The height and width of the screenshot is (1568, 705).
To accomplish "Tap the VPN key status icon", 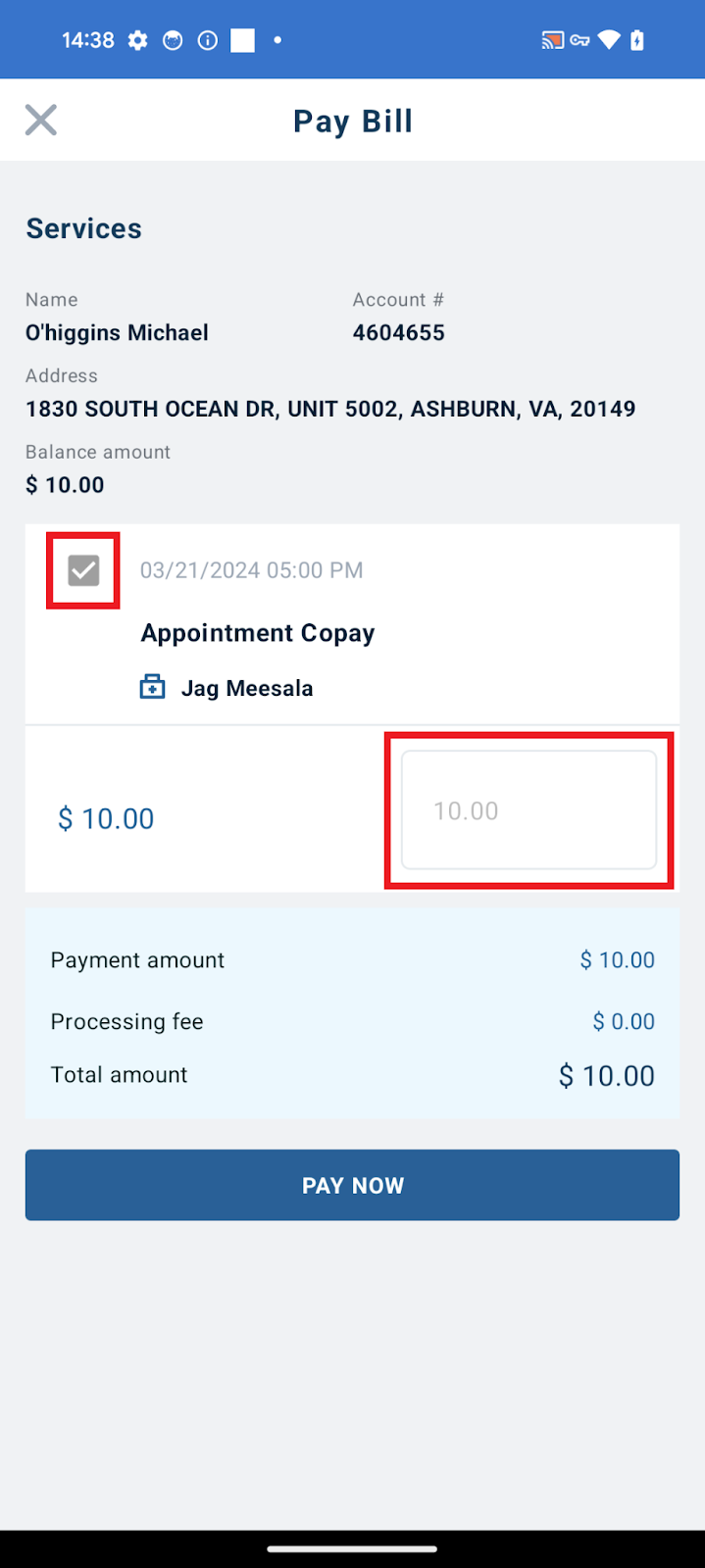I will pos(580,40).
